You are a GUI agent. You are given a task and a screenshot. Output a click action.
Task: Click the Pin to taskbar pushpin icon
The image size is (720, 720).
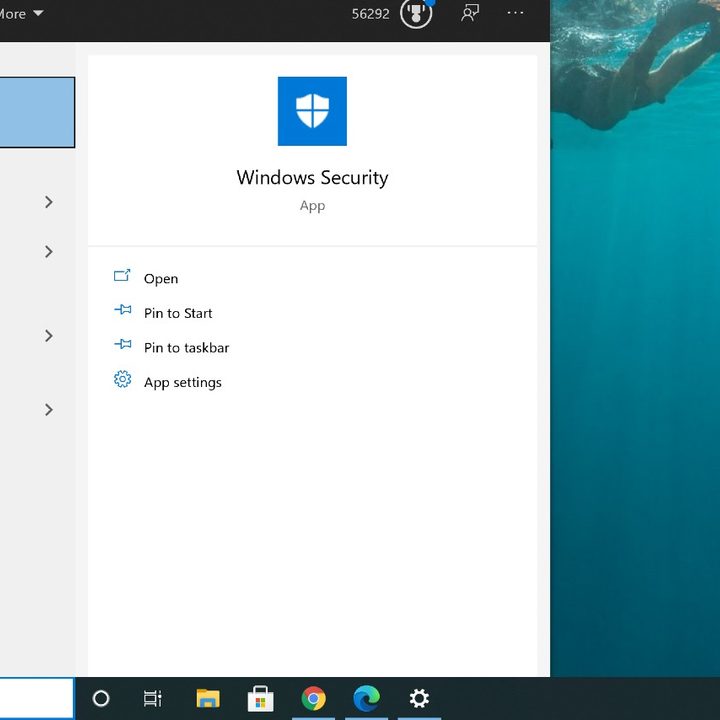coord(123,344)
